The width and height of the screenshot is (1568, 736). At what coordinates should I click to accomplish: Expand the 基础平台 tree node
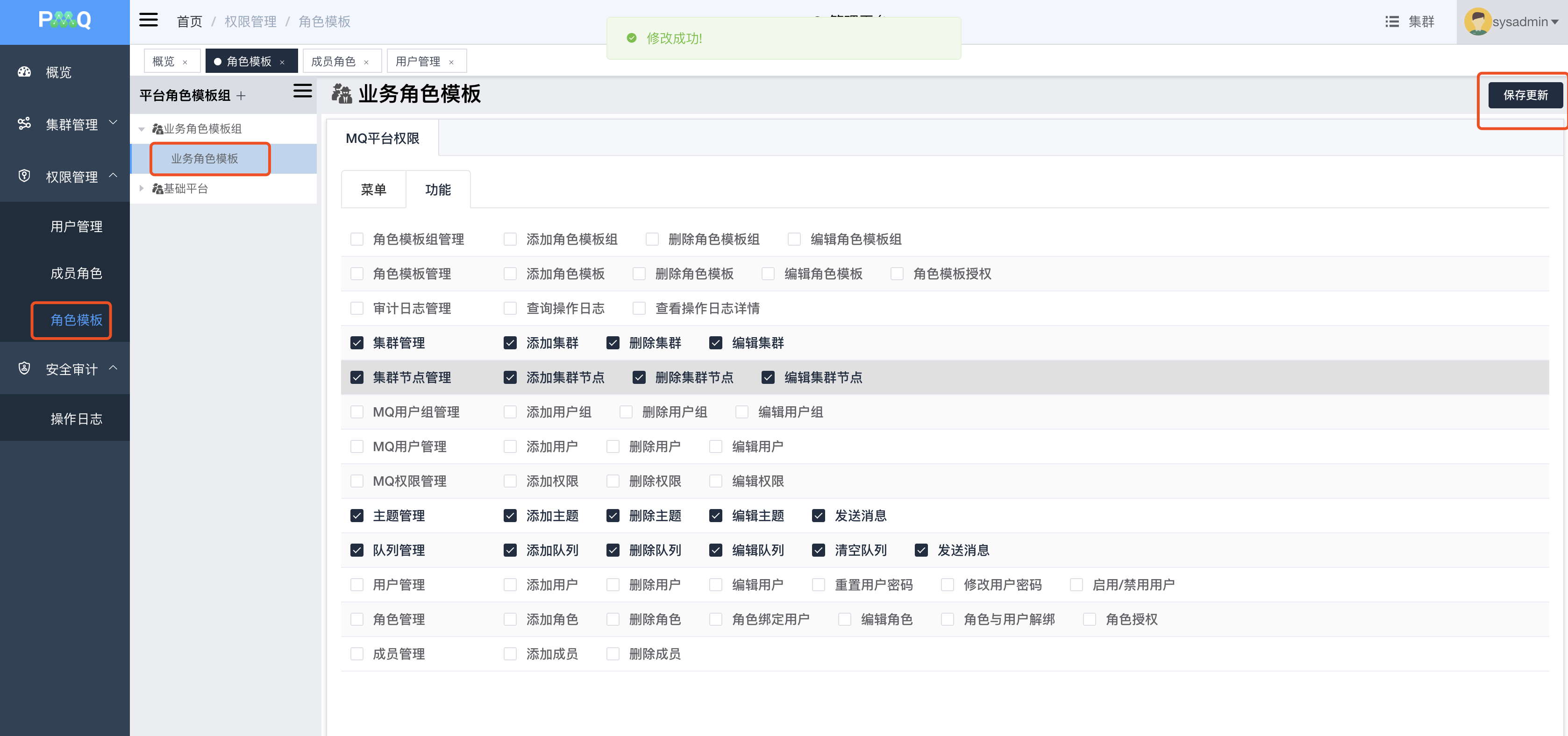point(141,189)
